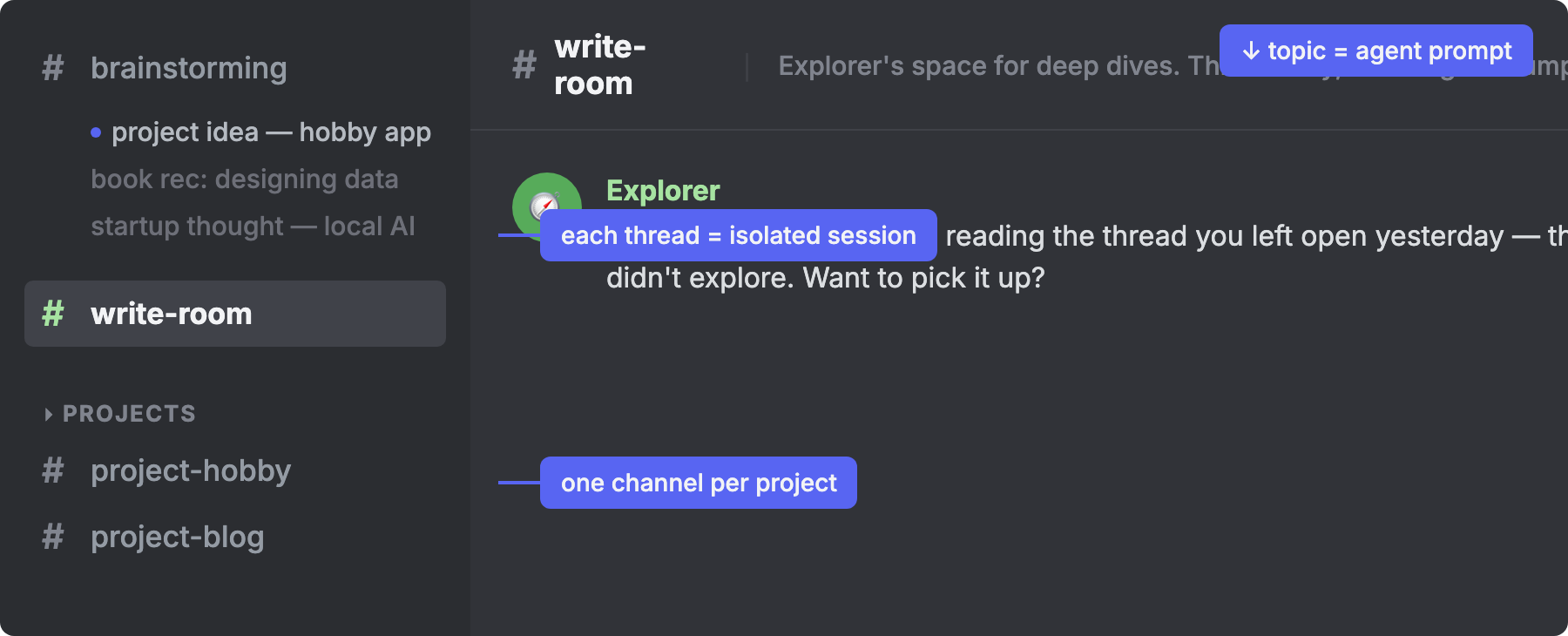Click the write-room channel hashtag icon

coord(52,314)
